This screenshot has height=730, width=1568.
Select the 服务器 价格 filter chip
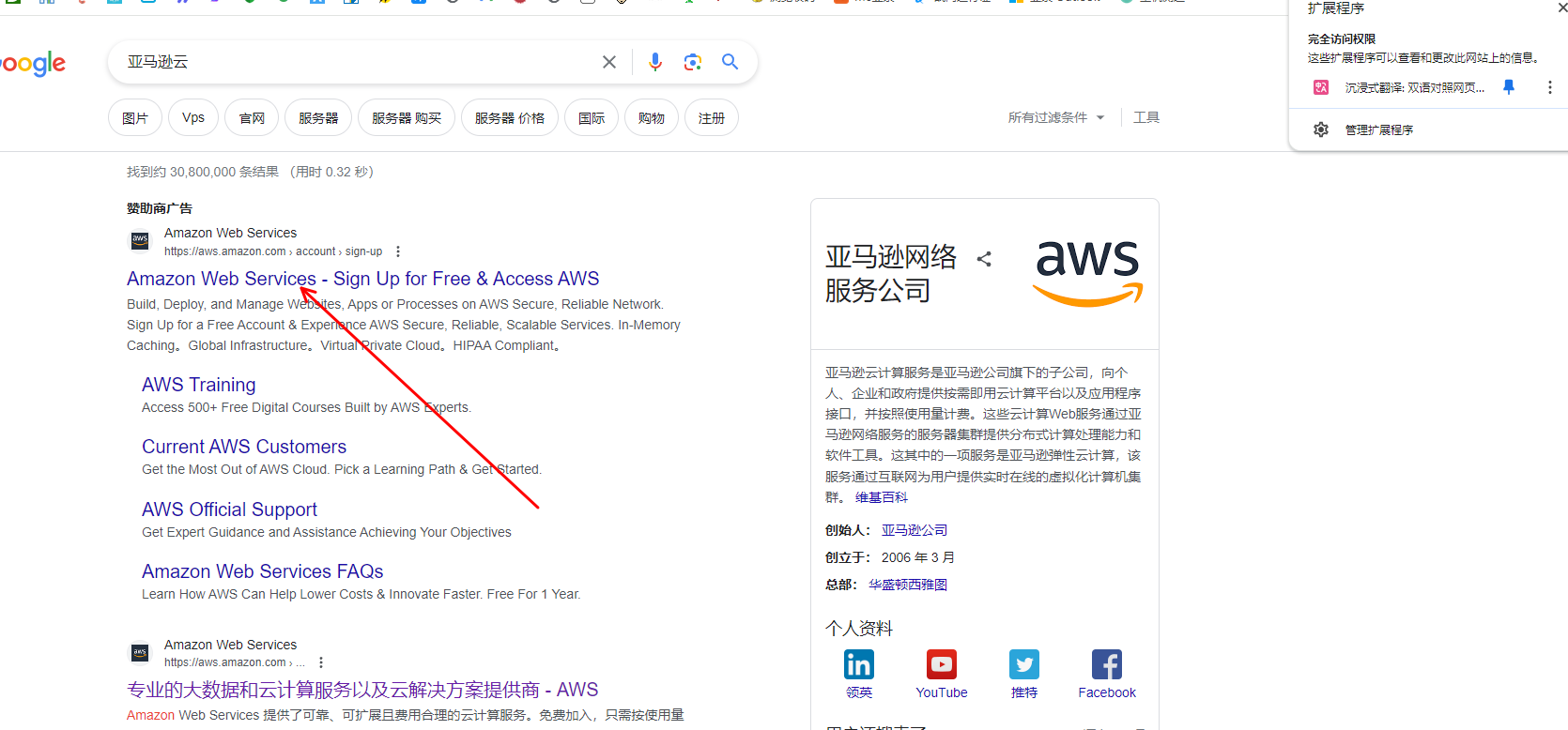[510, 117]
